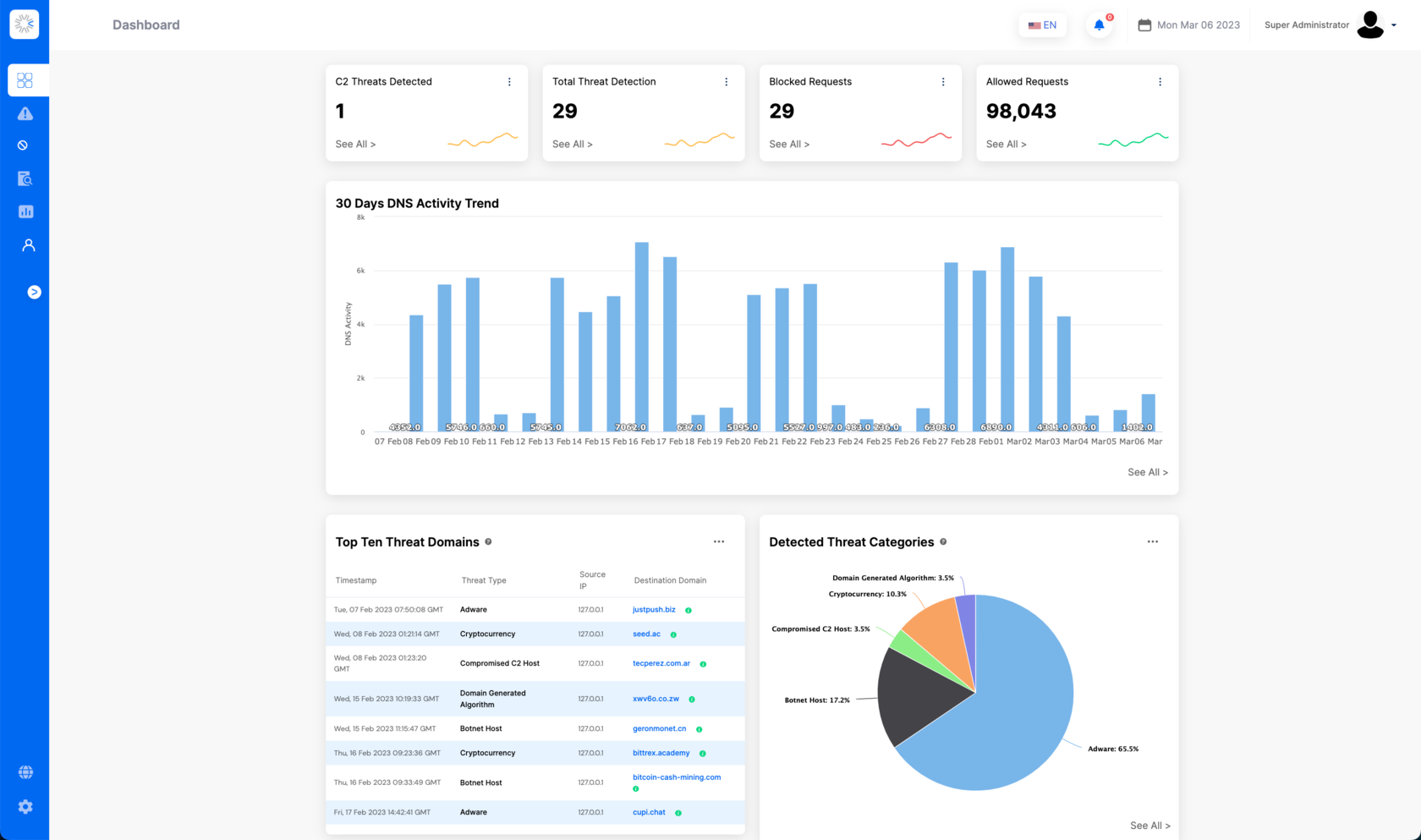Open the reports chart sidebar icon

(x=25, y=211)
